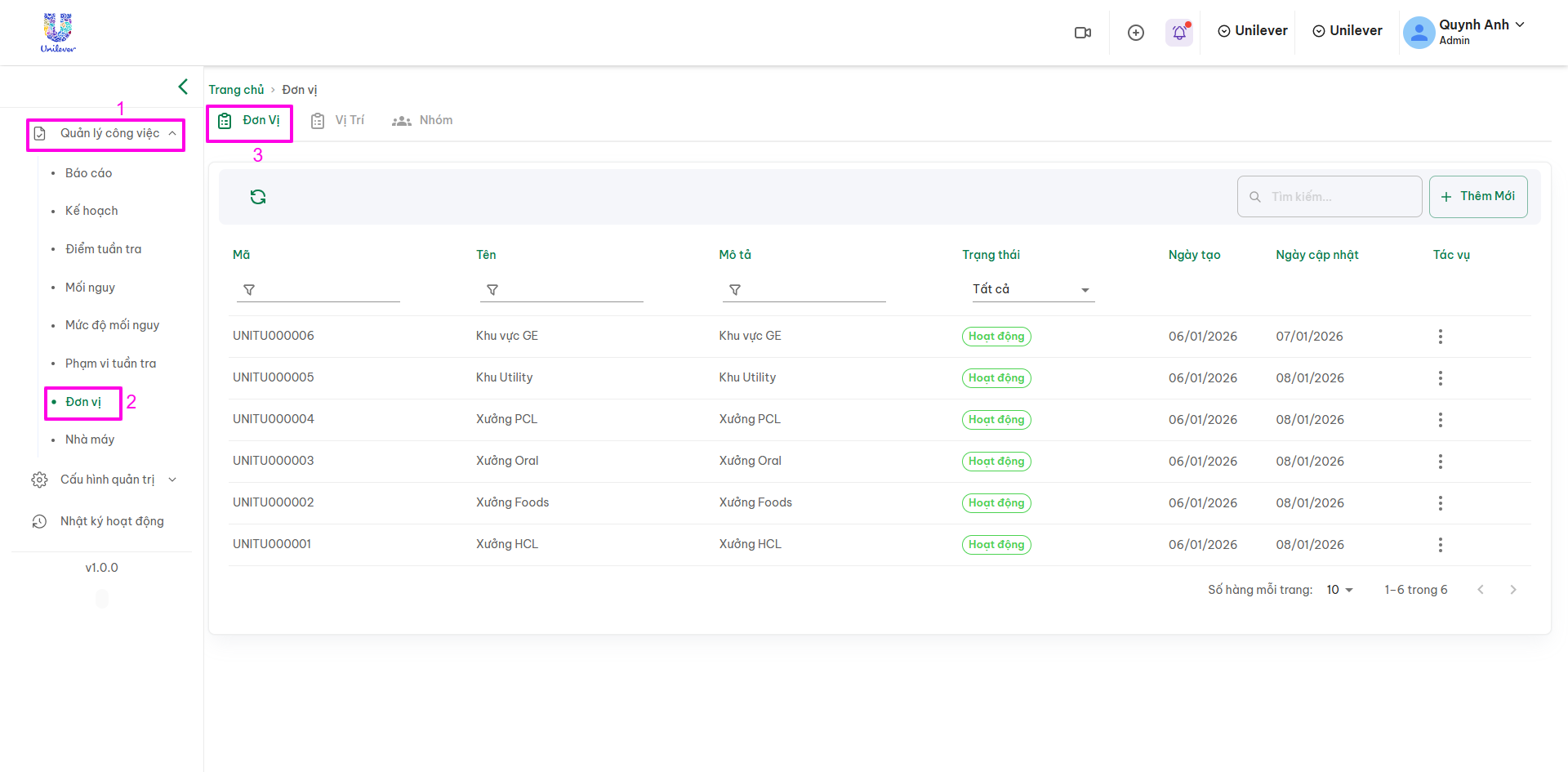Click the video camera icon in header
The width and height of the screenshot is (1568, 772).
[1083, 33]
